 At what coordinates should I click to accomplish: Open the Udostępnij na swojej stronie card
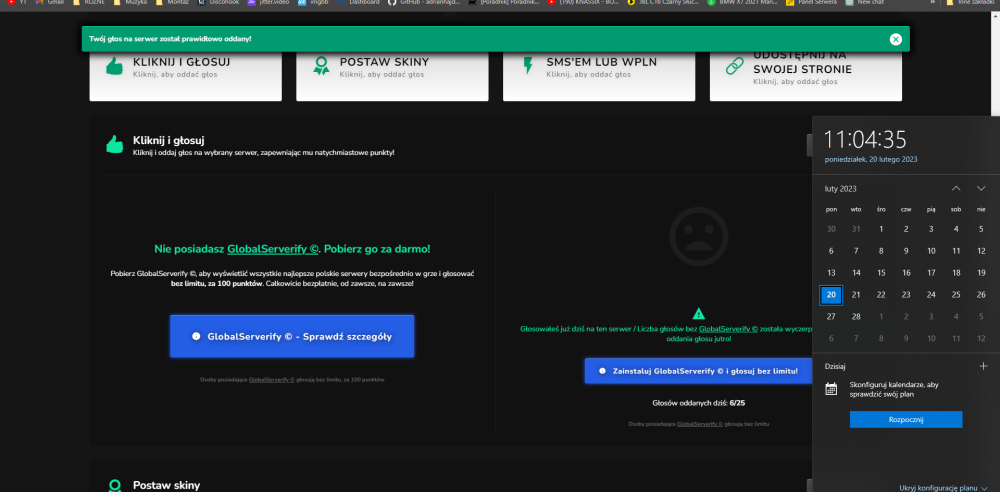coord(805,77)
